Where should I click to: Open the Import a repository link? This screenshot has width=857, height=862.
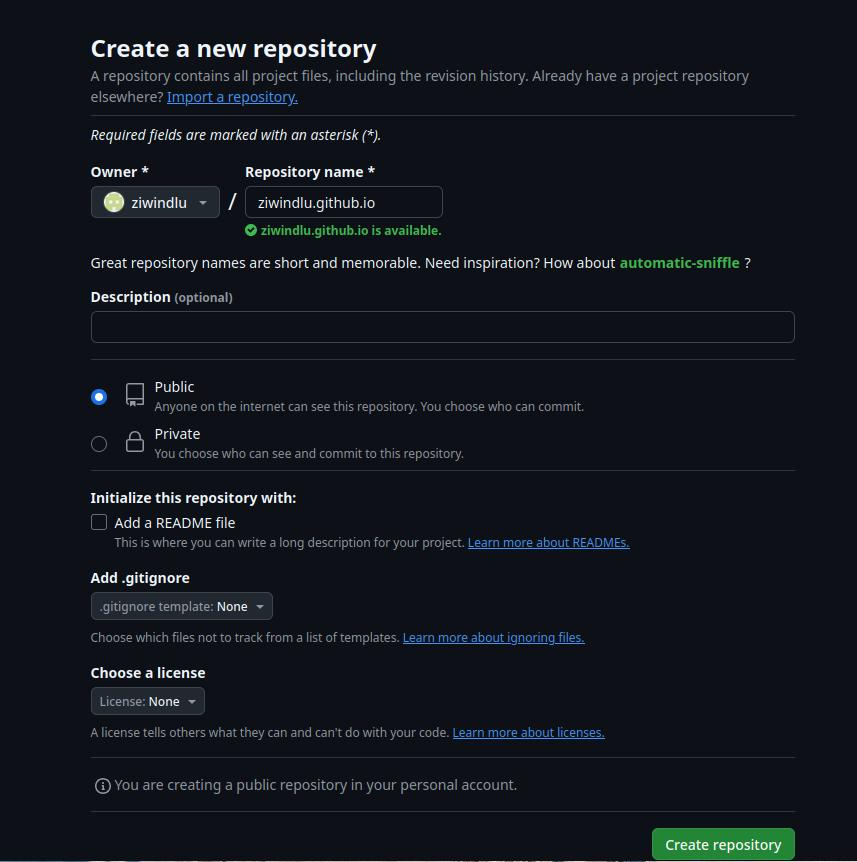[232, 97]
